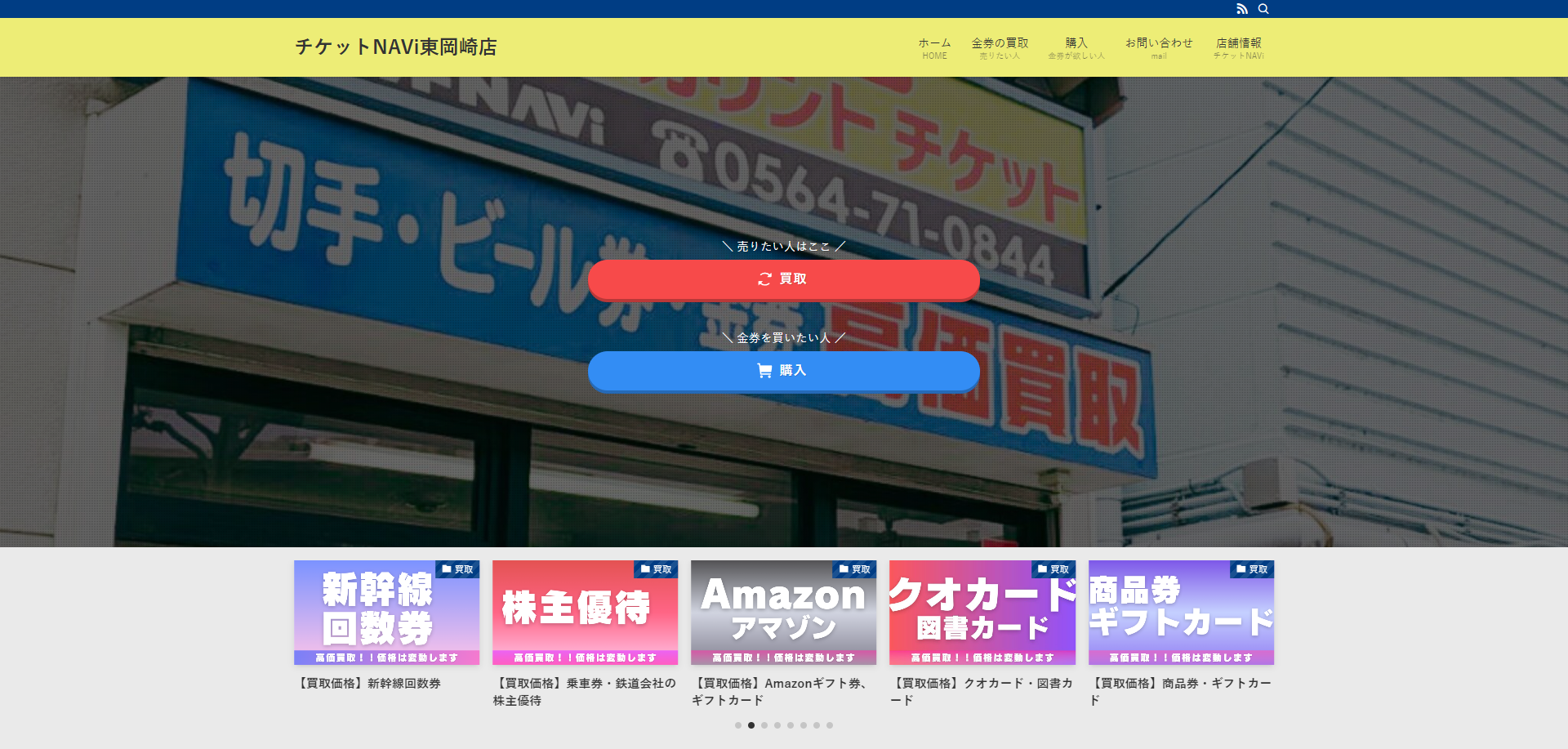Image resolution: width=1568 pixels, height=749 pixels.
Task: Open the RSS feed icon
Action: click(1242, 9)
